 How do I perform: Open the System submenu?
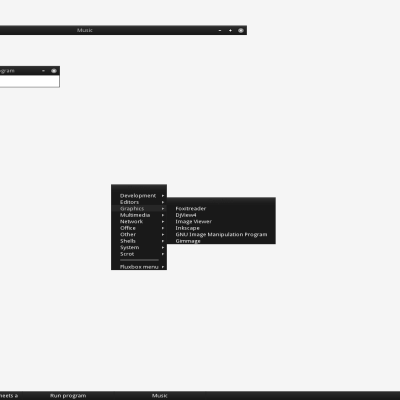tap(139, 248)
